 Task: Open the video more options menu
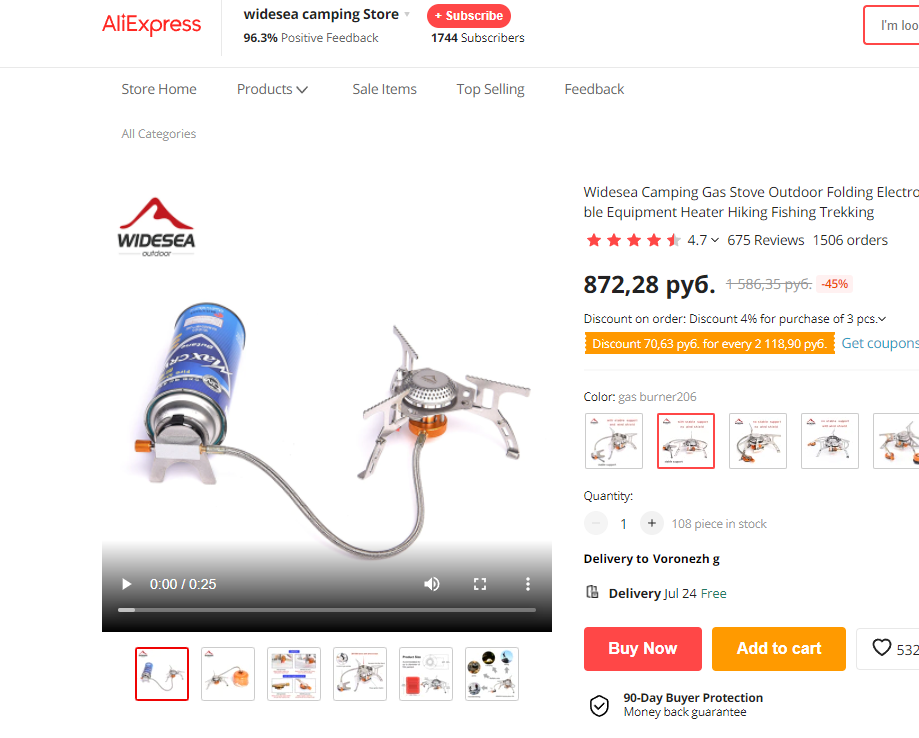coord(528,584)
